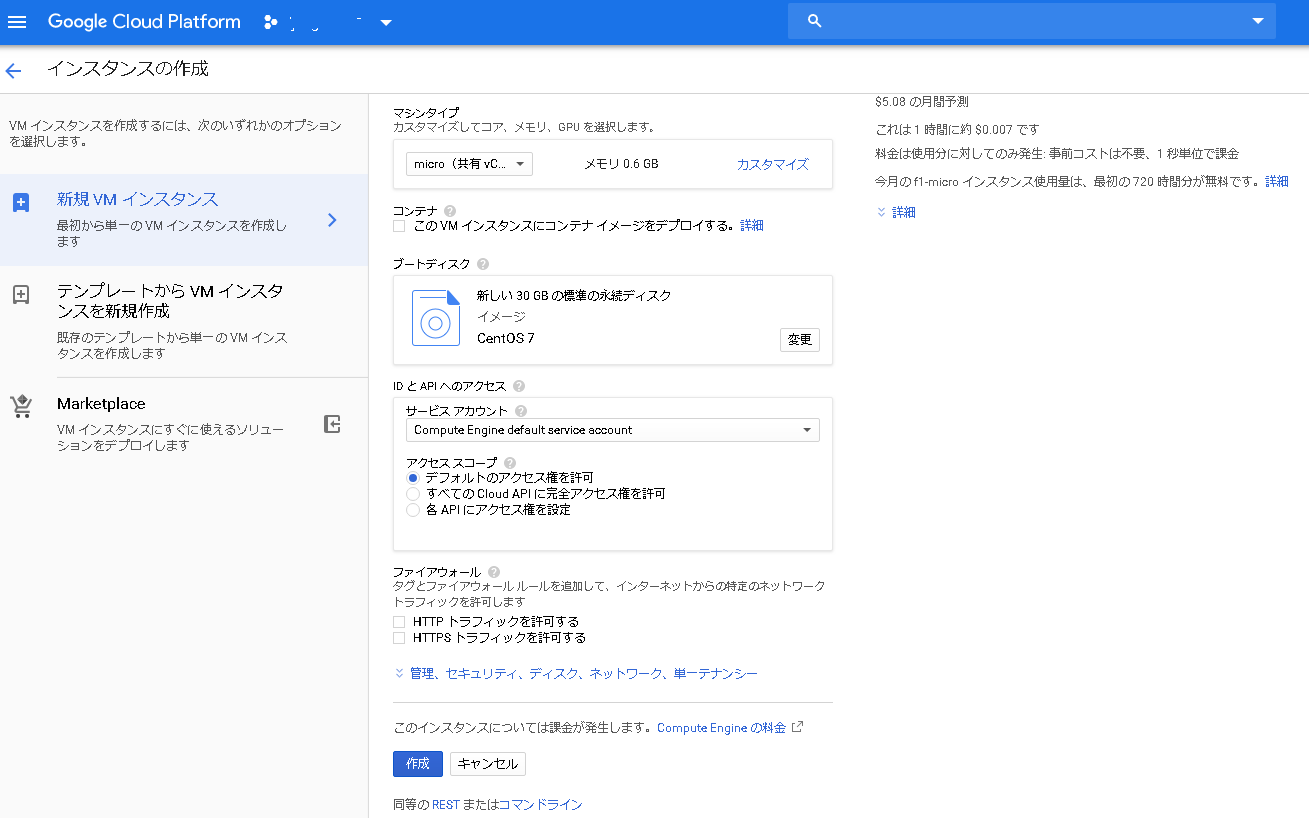Open the Compute Engine の料金 link
The height and width of the screenshot is (818, 1309).
(722, 728)
